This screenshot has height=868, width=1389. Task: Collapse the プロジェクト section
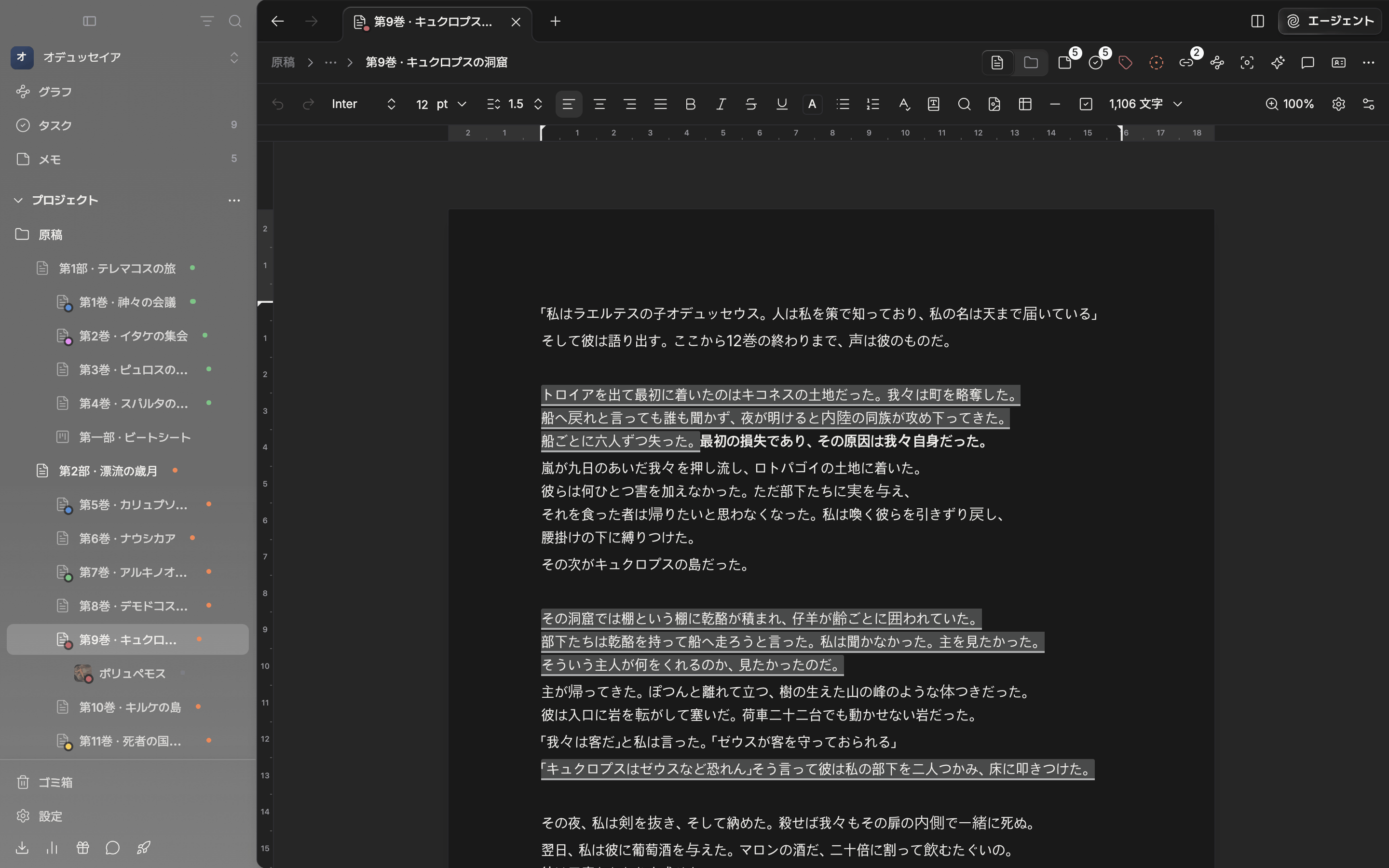tap(18, 200)
